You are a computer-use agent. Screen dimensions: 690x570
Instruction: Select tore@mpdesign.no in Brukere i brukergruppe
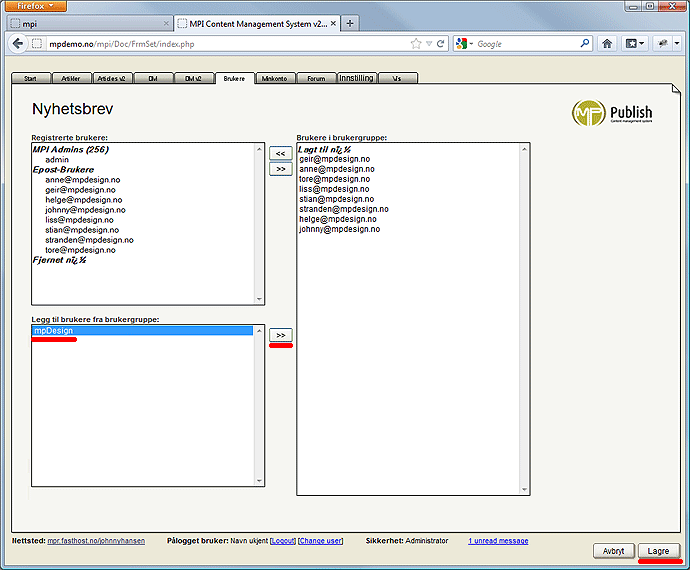click(x=335, y=179)
